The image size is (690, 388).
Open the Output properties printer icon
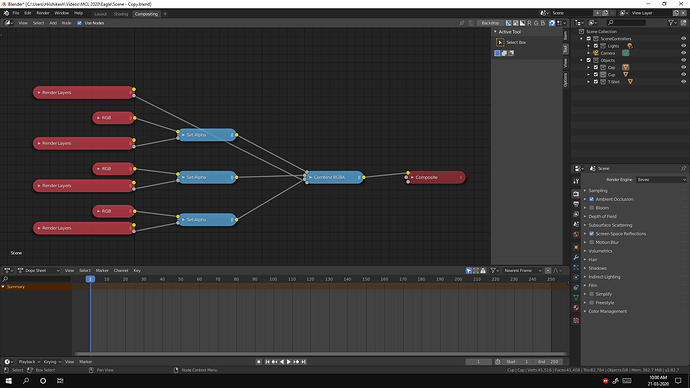point(576,204)
